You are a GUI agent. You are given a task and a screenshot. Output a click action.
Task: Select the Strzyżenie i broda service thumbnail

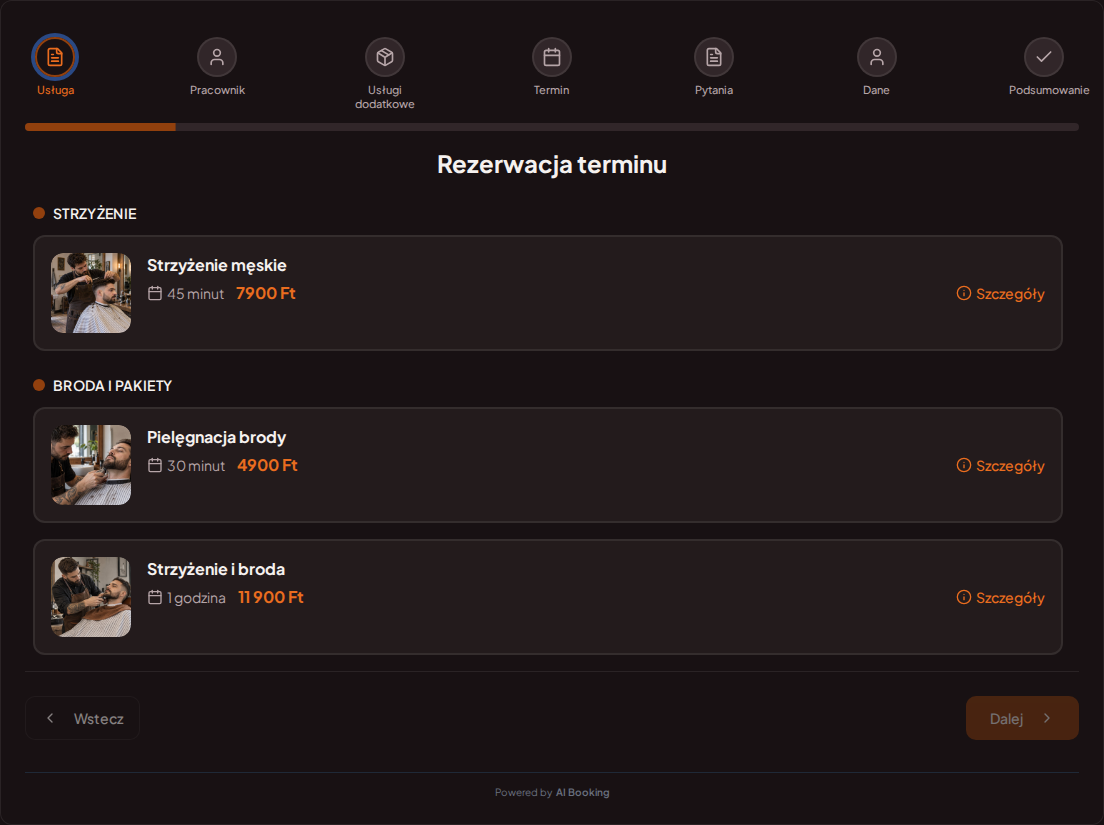91,597
